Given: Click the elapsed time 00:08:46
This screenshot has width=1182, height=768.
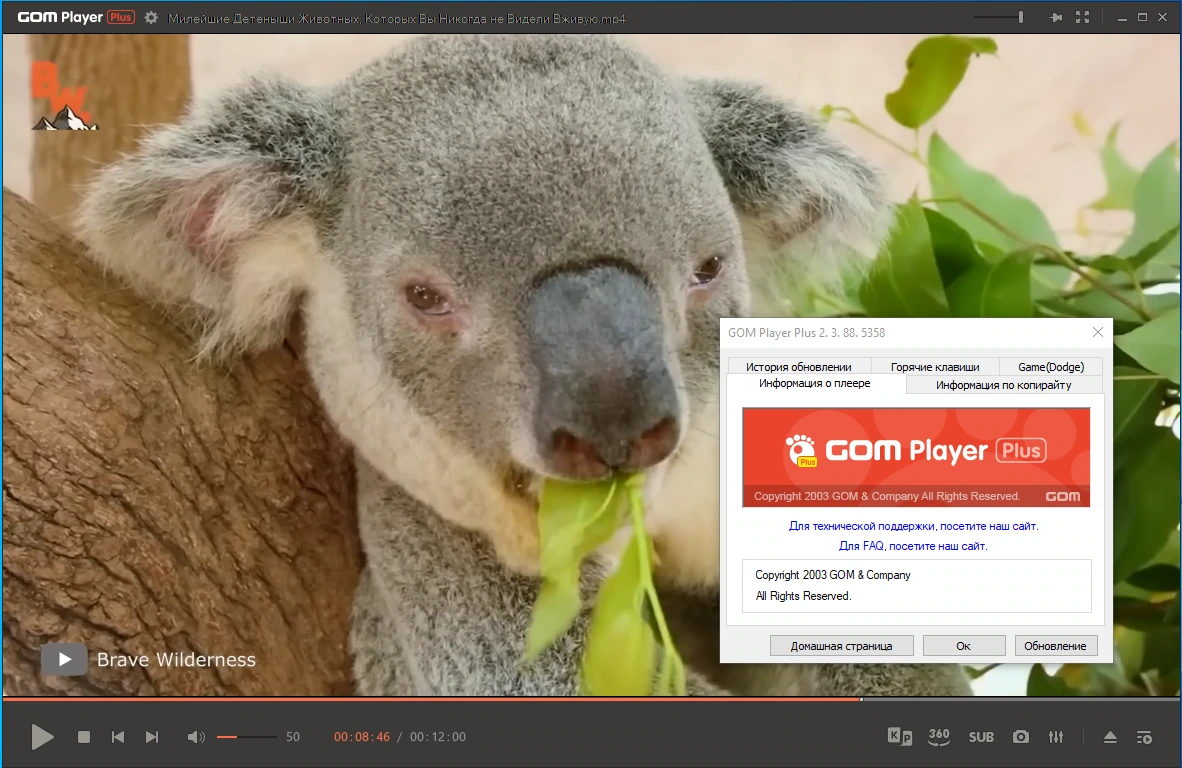Looking at the screenshot, I should [362, 736].
